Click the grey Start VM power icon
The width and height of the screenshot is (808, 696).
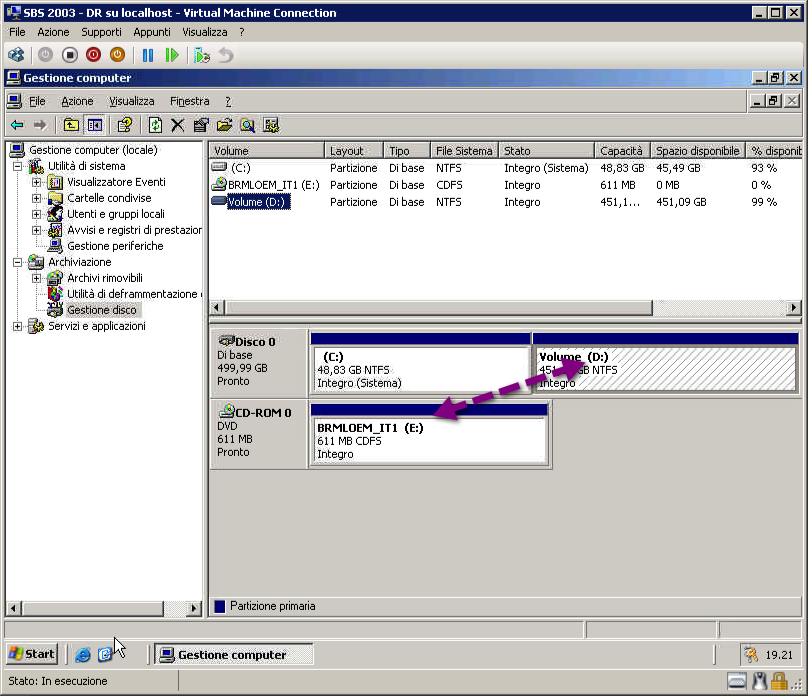tap(45, 55)
